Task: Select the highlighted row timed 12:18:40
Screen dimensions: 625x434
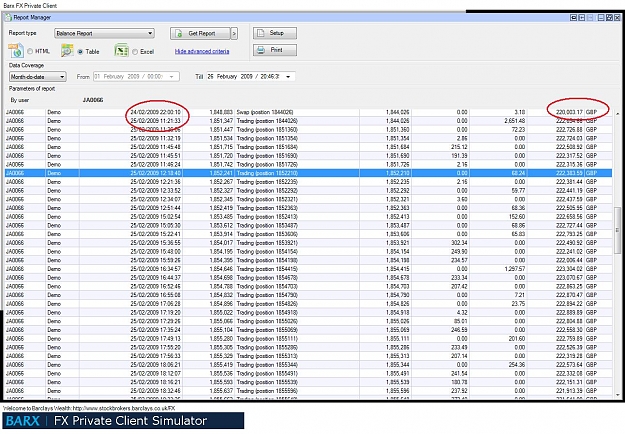Action: 308,173
